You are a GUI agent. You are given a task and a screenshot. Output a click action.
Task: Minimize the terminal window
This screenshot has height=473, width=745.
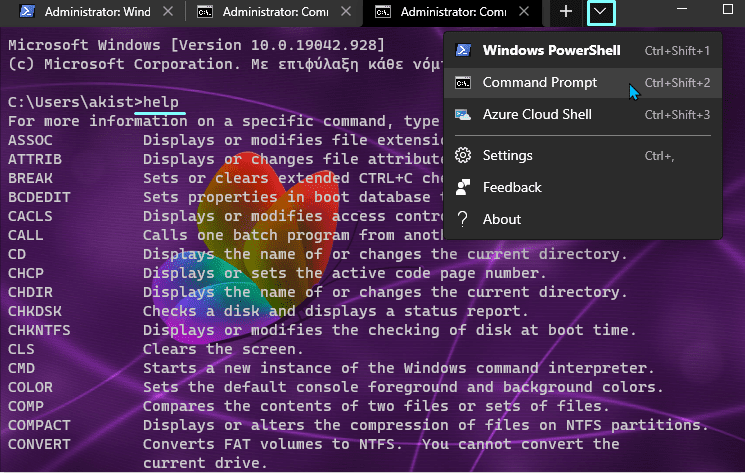click(x=682, y=9)
